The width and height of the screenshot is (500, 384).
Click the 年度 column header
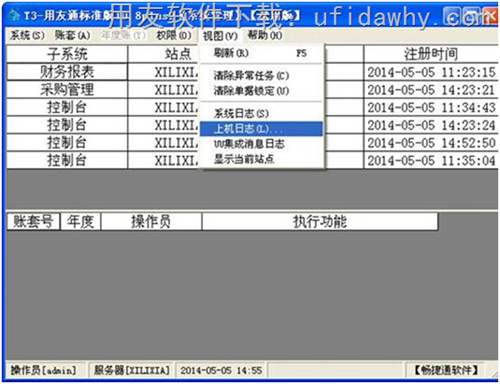tap(80, 221)
